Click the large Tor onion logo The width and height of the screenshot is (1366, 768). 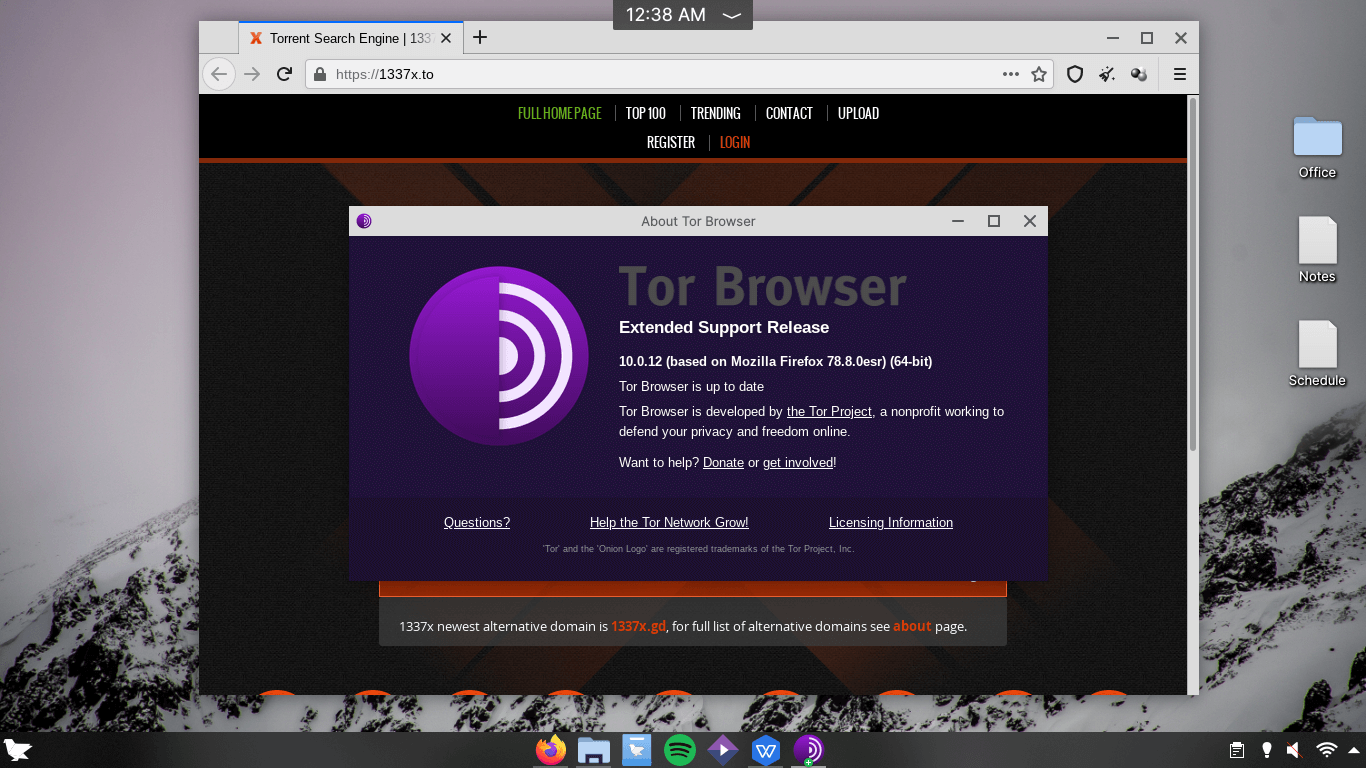pos(498,356)
